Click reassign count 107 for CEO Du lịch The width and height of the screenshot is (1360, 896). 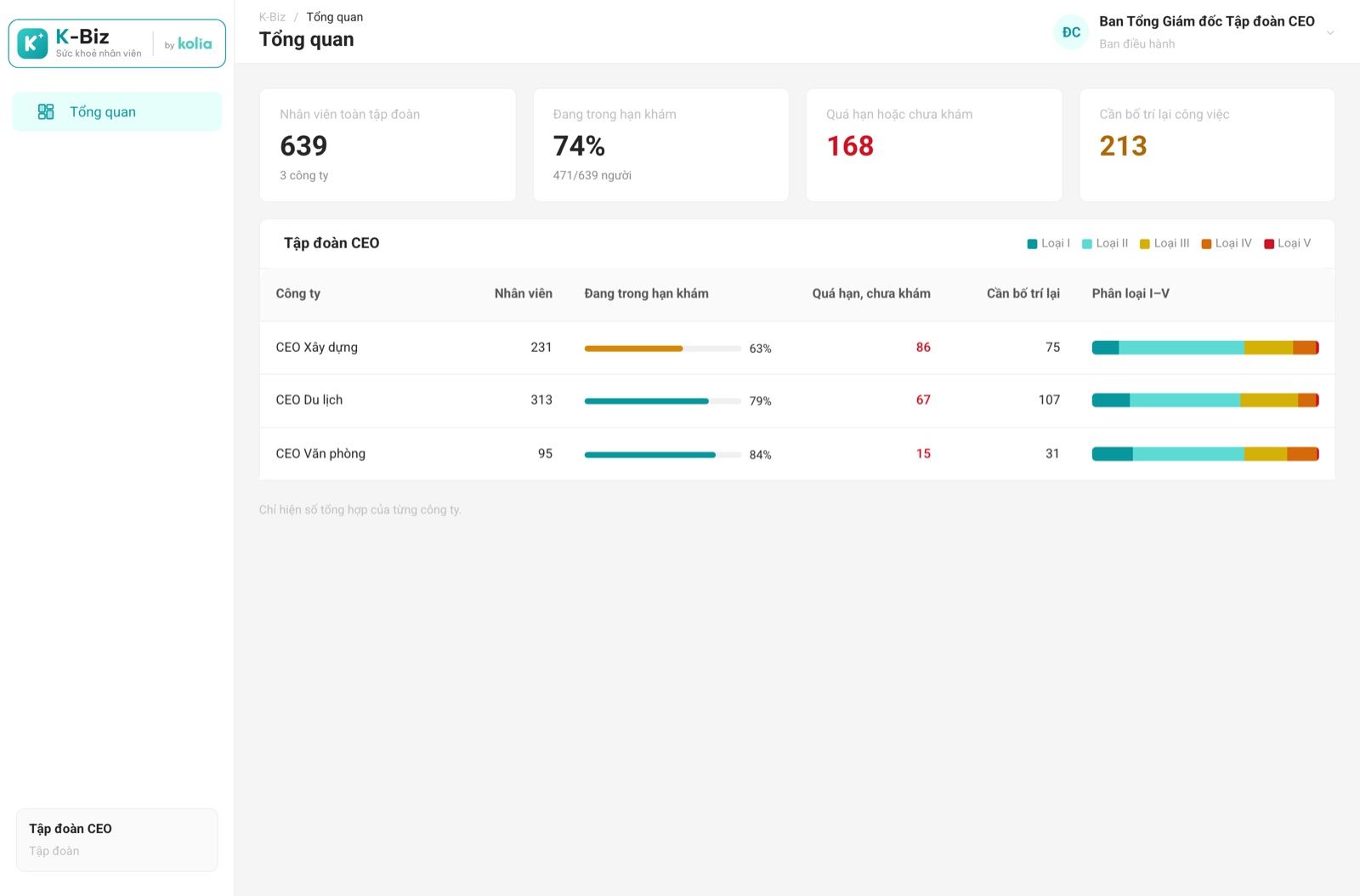tap(1049, 400)
